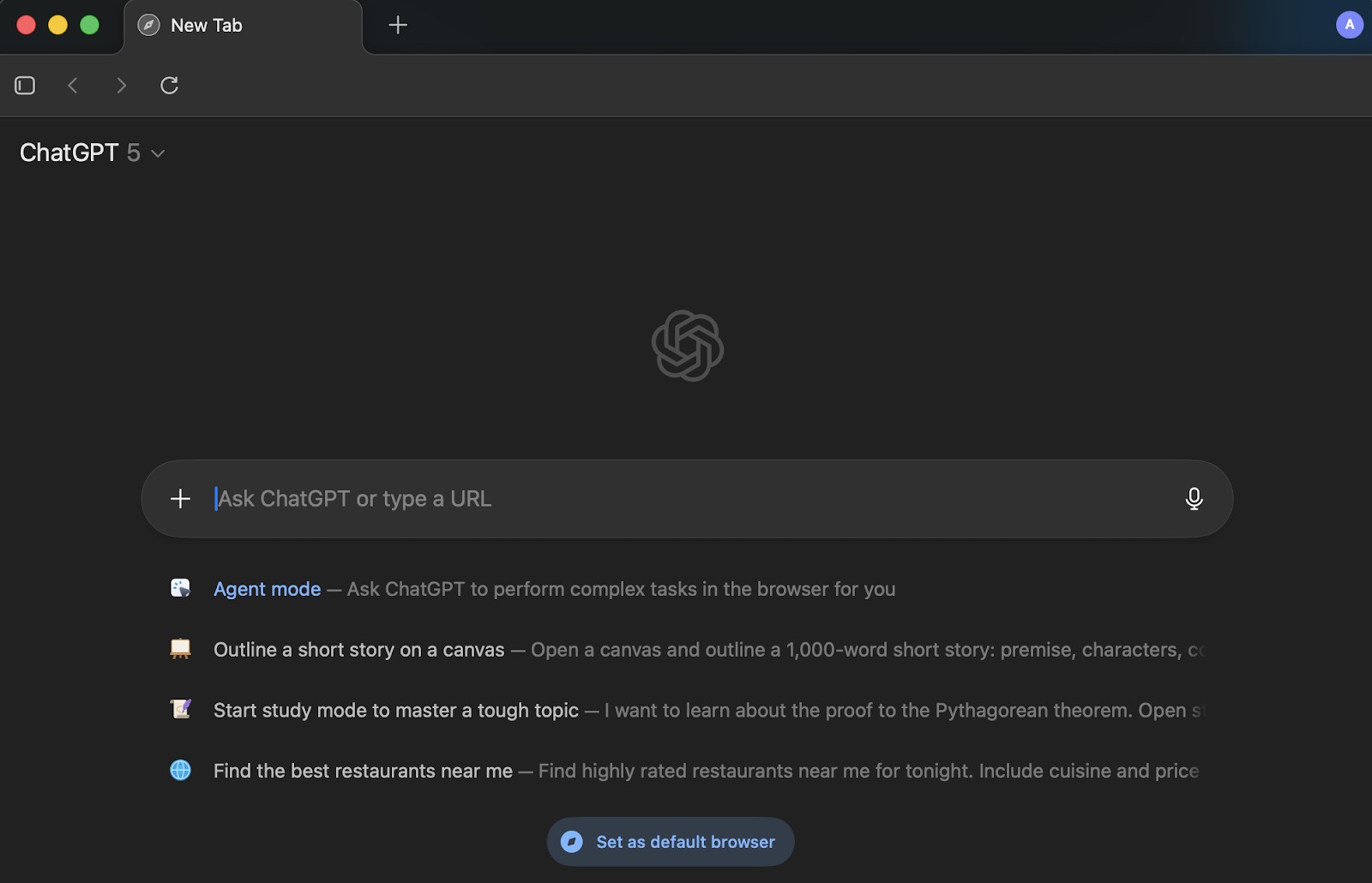Viewport: 1372px width, 883px height.
Task: Open the profile avatar menu
Action: tap(1349, 25)
